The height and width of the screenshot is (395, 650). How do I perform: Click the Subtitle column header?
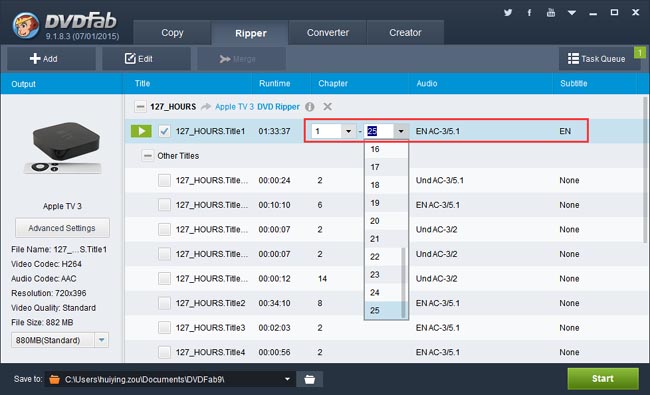[x=574, y=83]
